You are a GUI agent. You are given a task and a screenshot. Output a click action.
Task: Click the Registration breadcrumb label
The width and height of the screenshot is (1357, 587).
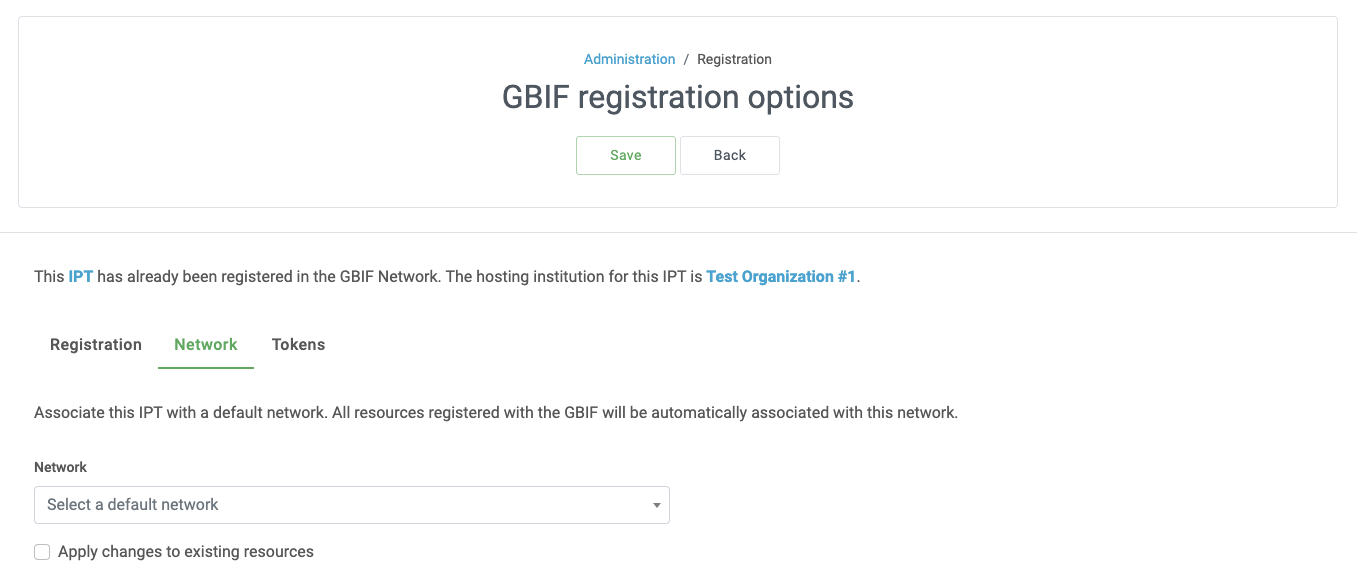[734, 59]
